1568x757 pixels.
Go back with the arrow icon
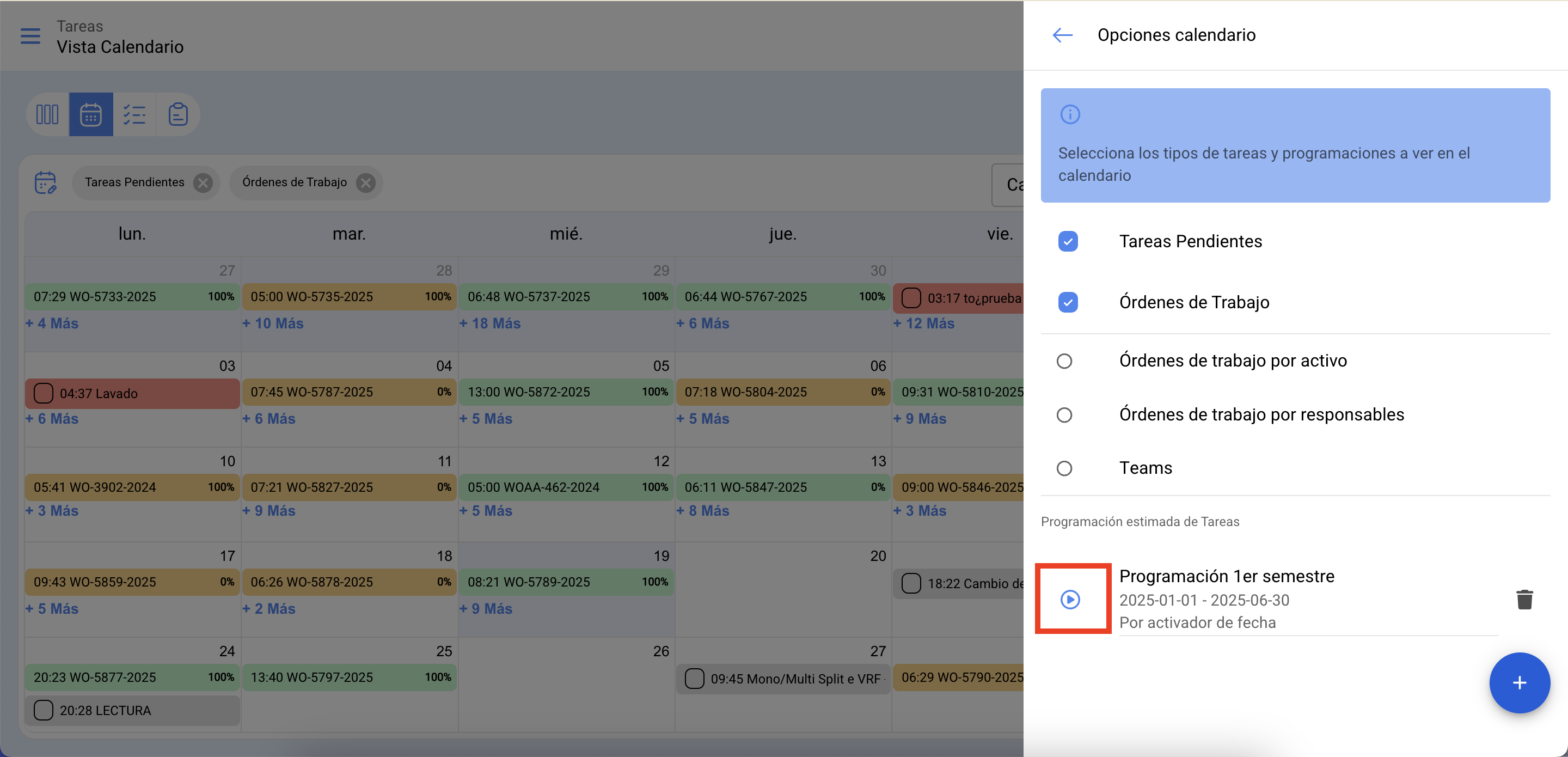1062,35
